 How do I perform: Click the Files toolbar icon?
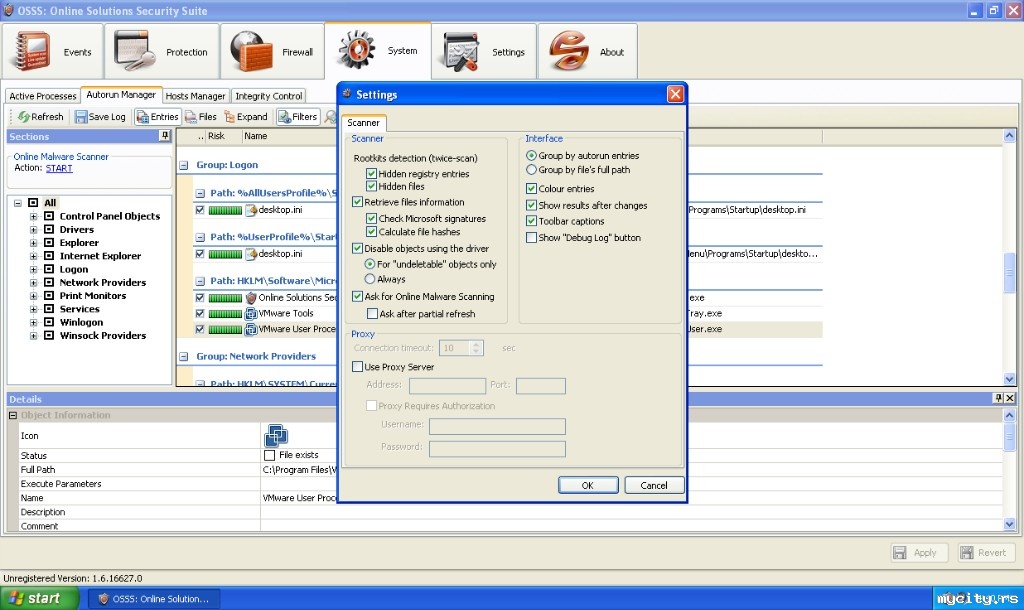tap(191, 117)
